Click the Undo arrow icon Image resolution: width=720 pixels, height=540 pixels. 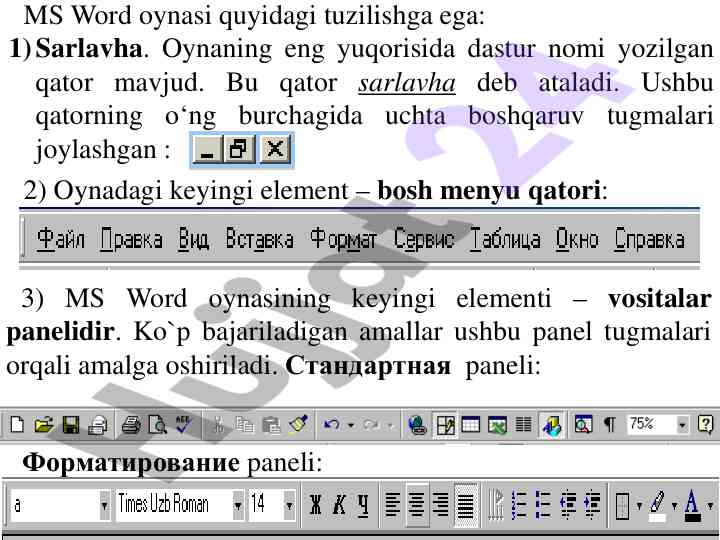(x=331, y=425)
